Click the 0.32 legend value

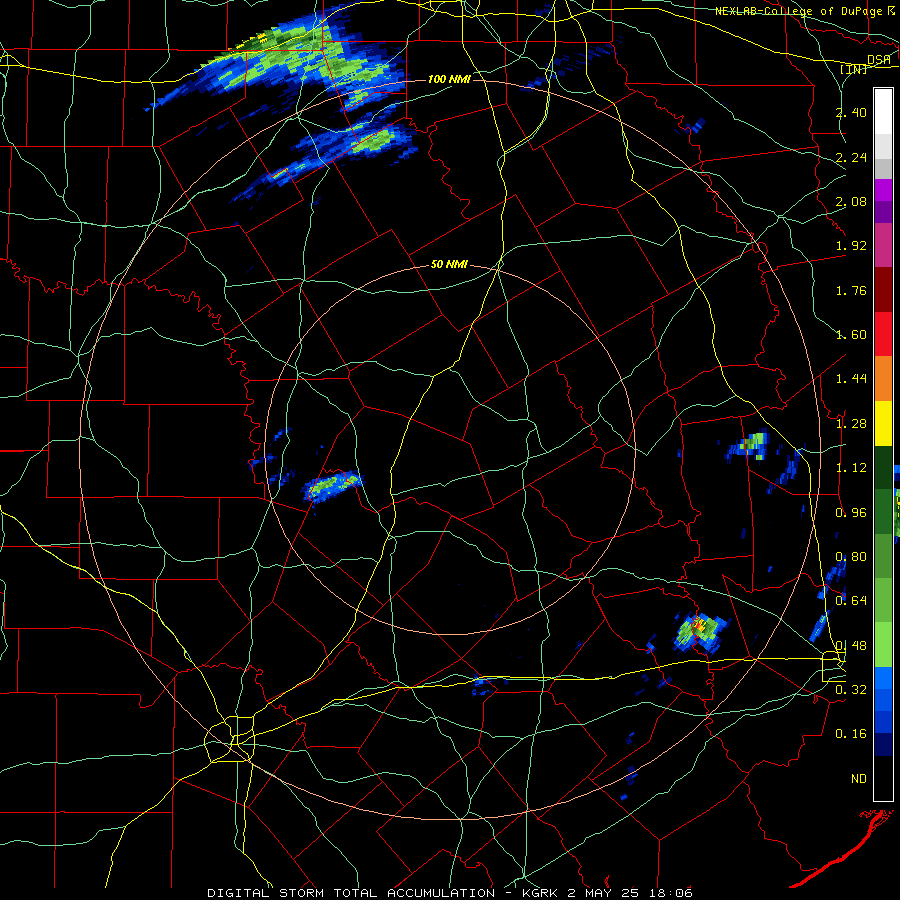tap(851, 690)
